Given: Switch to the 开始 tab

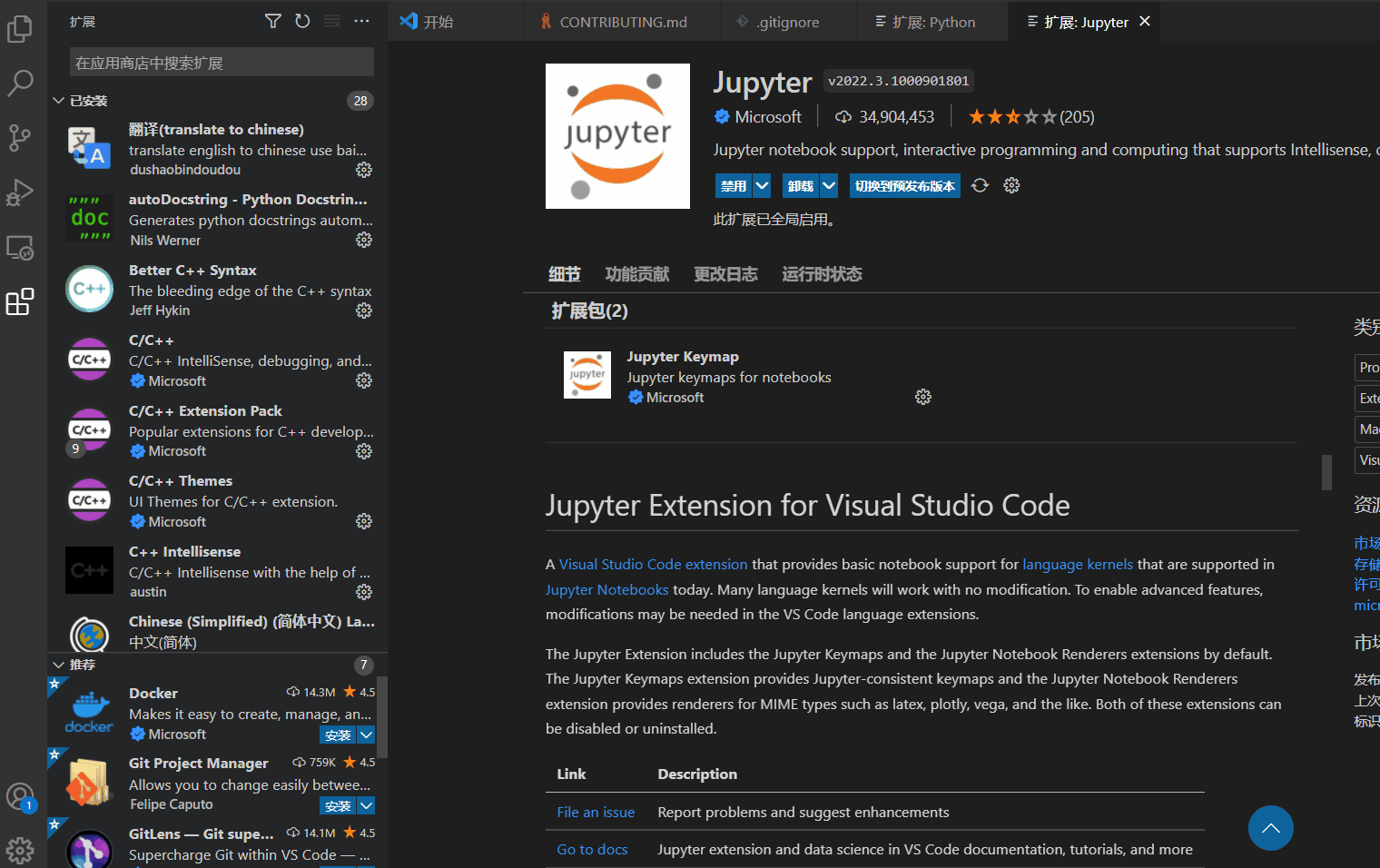Looking at the screenshot, I should point(456,21).
